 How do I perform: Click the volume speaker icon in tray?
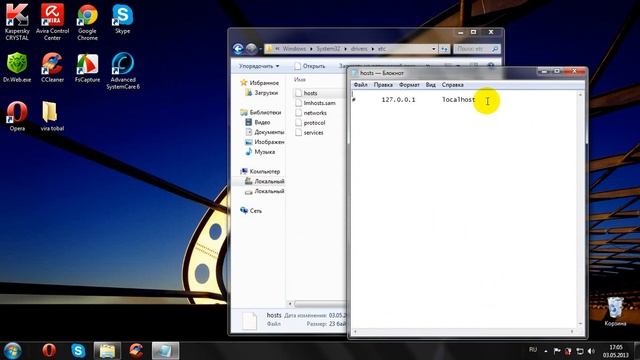[591, 351]
